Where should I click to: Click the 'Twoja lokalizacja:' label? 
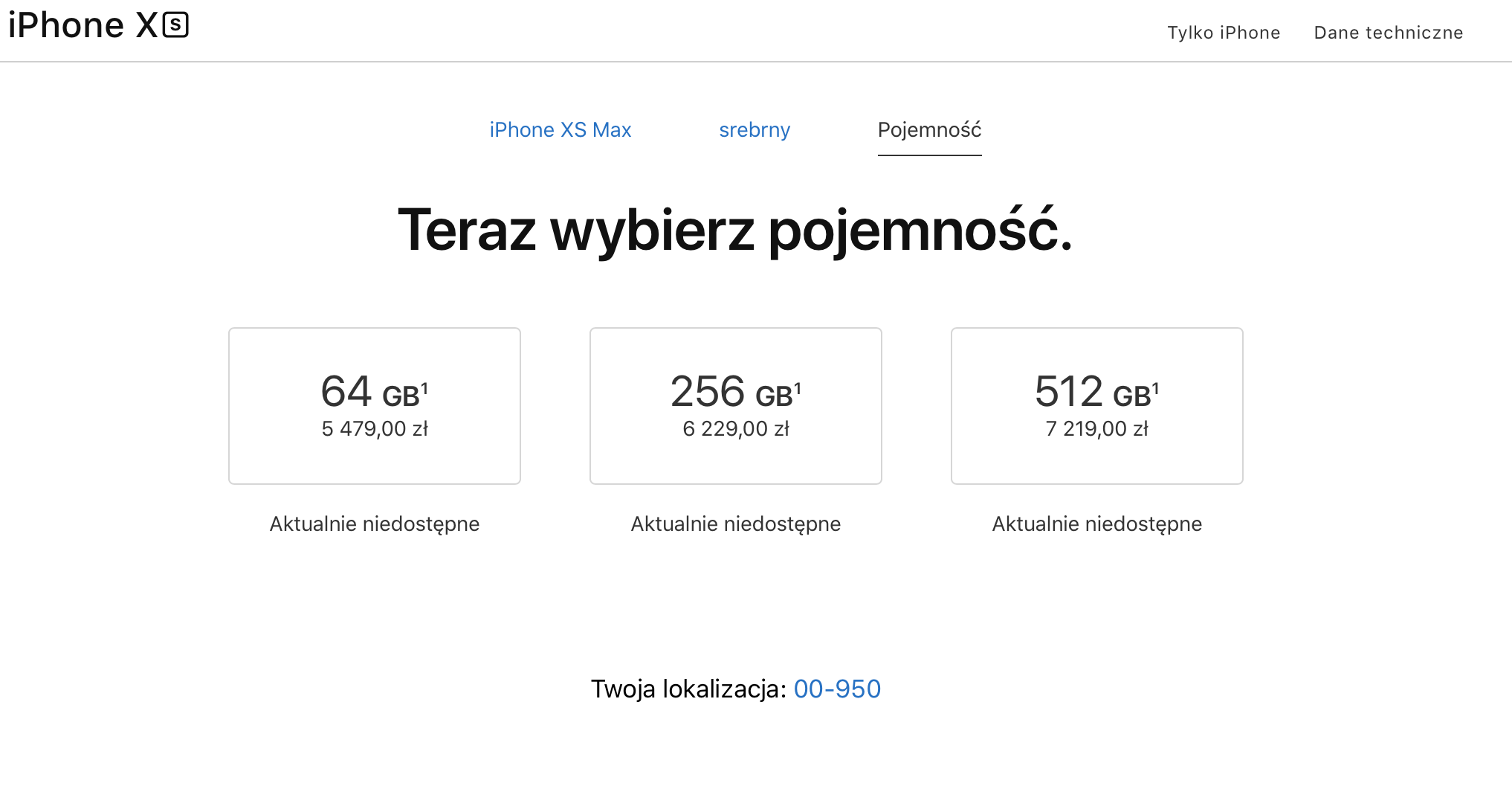point(688,689)
